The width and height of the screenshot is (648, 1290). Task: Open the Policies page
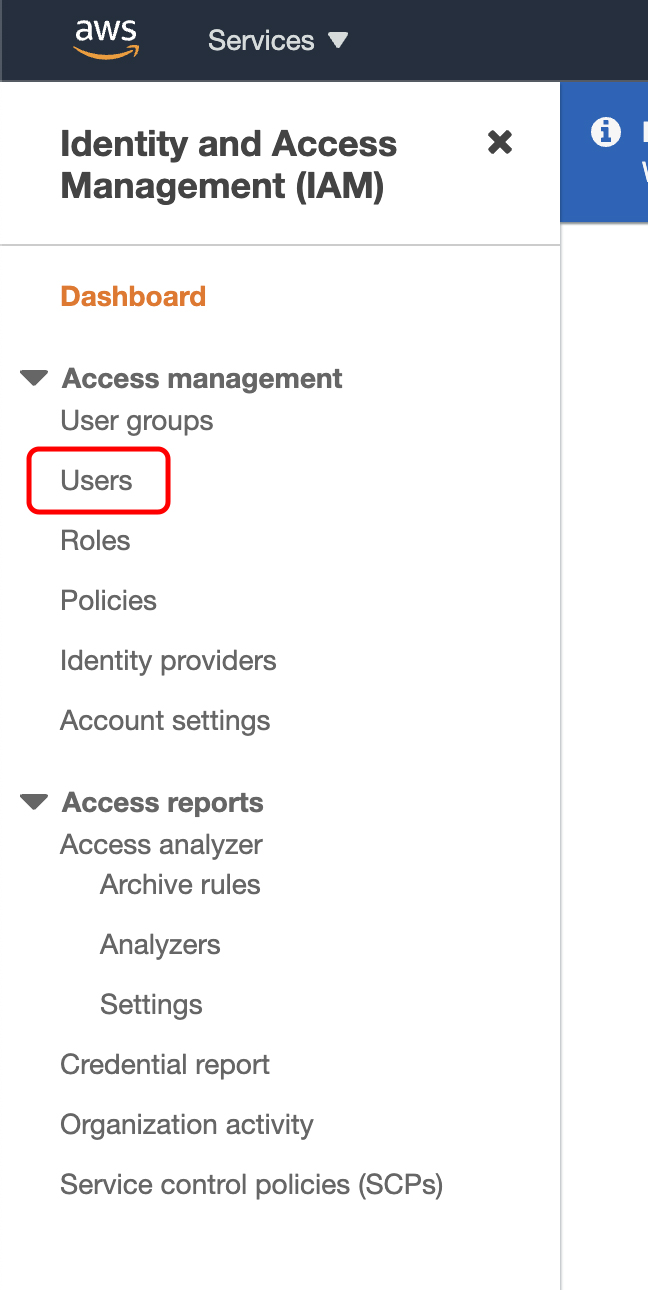point(108,601)
